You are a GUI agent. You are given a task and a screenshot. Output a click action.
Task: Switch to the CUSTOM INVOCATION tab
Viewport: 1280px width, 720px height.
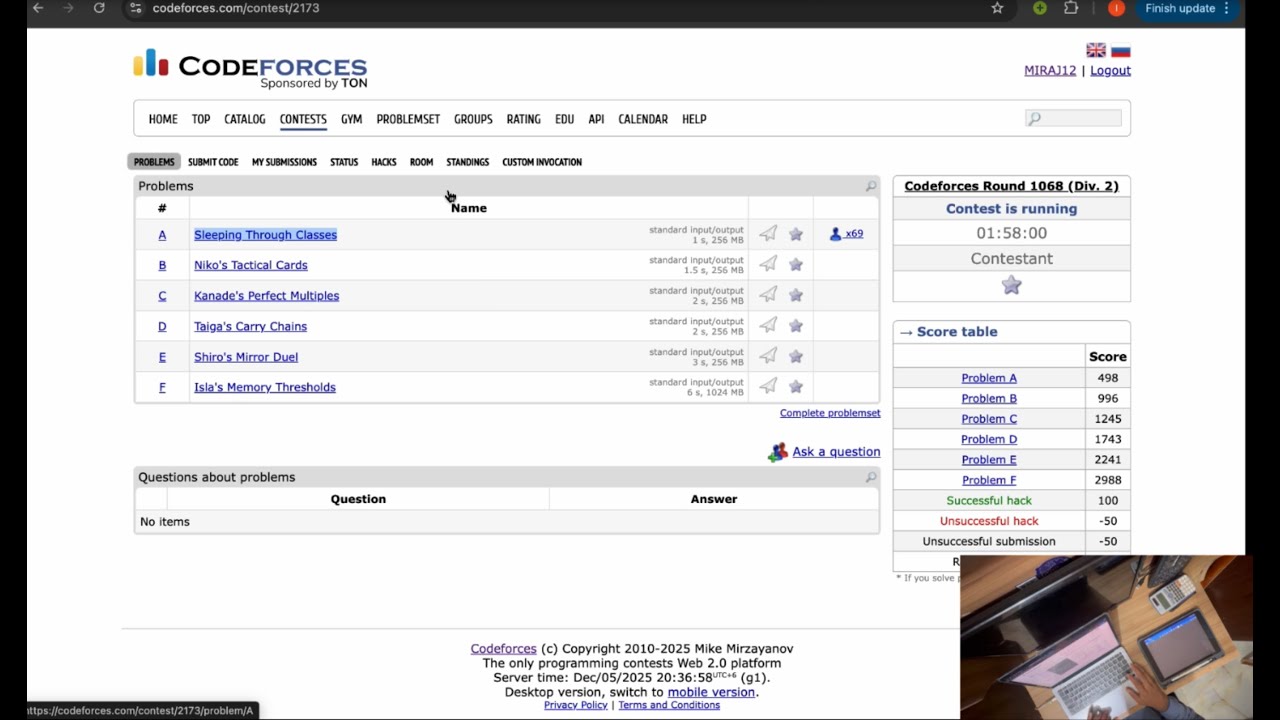(542, 162)
